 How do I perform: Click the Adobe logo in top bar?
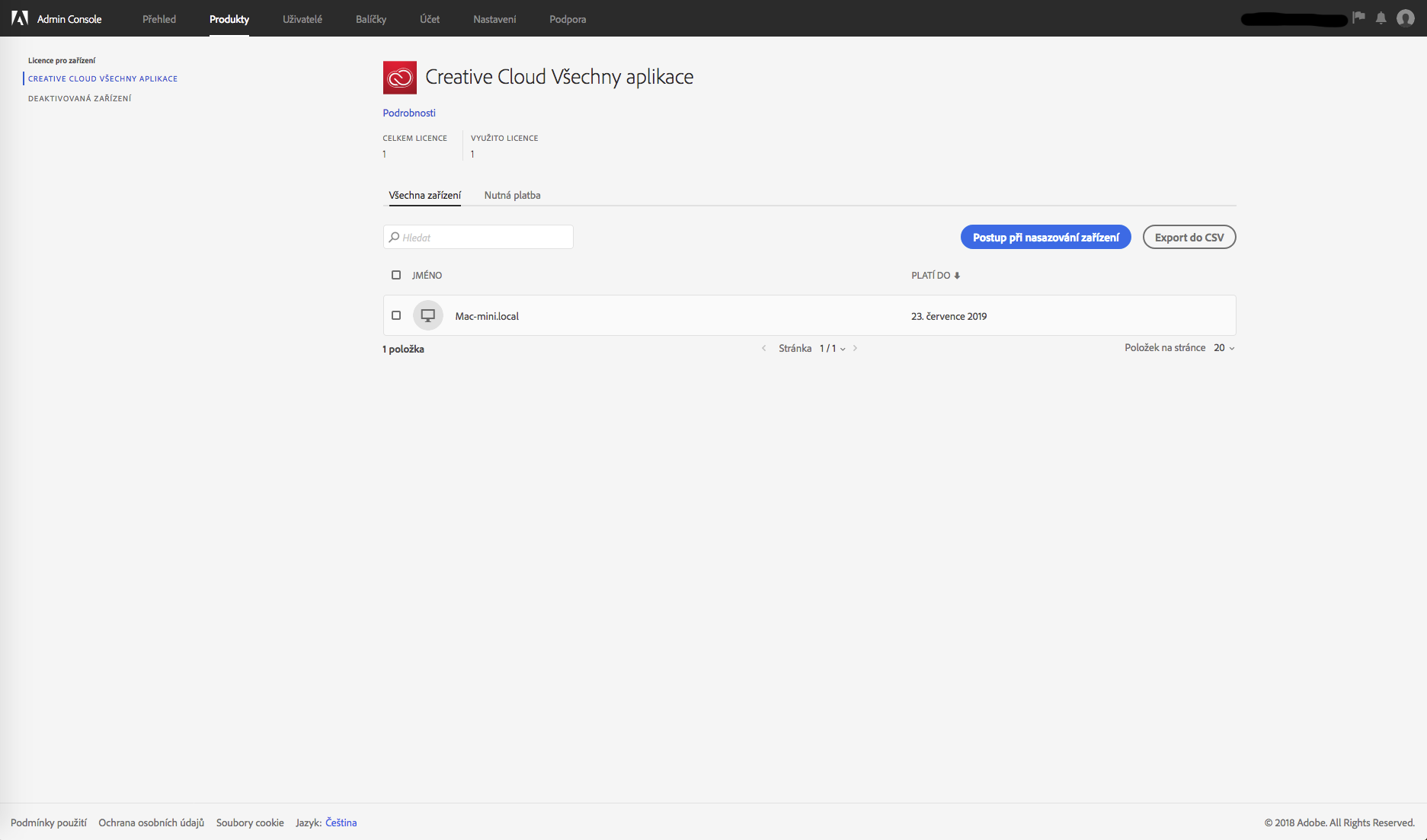(x=20, y=18)
